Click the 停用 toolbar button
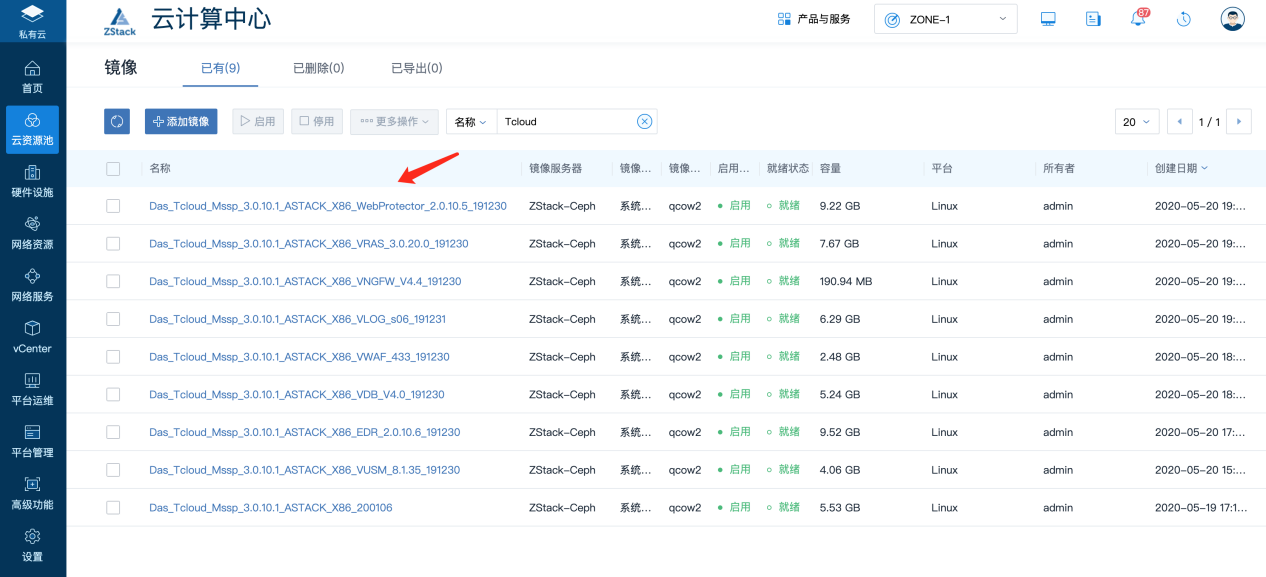 [317, 121]
